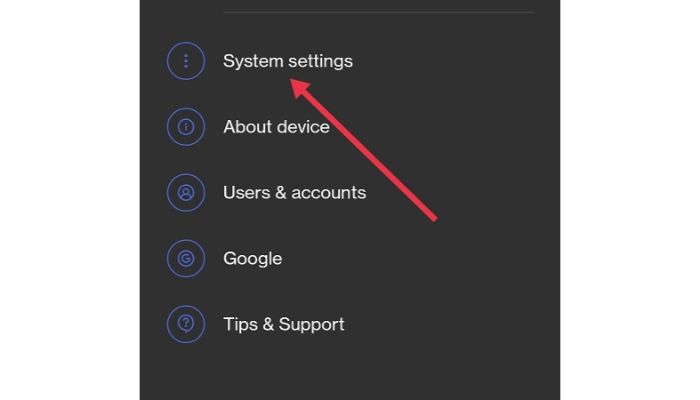Click the word 'settings' under the divider
700x400 pixels.
point(317,62)
